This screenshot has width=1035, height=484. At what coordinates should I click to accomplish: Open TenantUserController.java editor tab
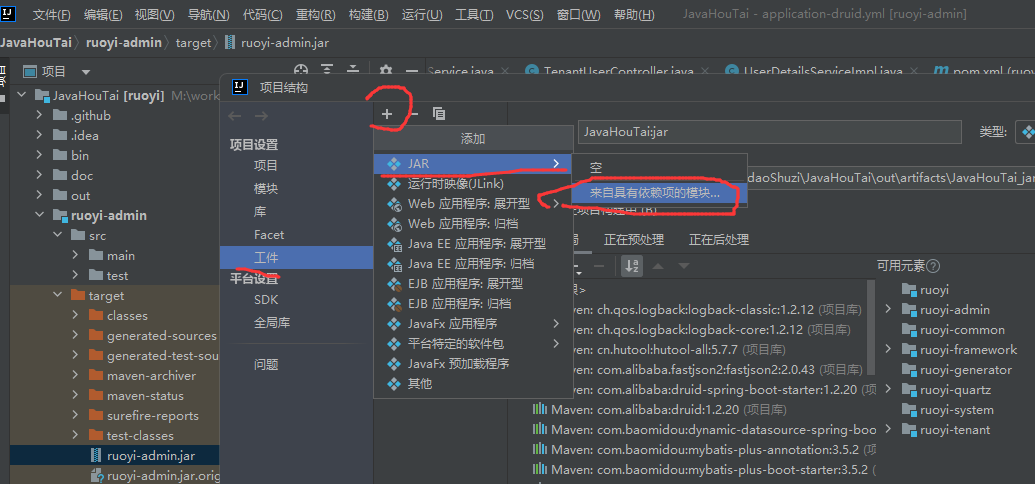pos(618,71)
